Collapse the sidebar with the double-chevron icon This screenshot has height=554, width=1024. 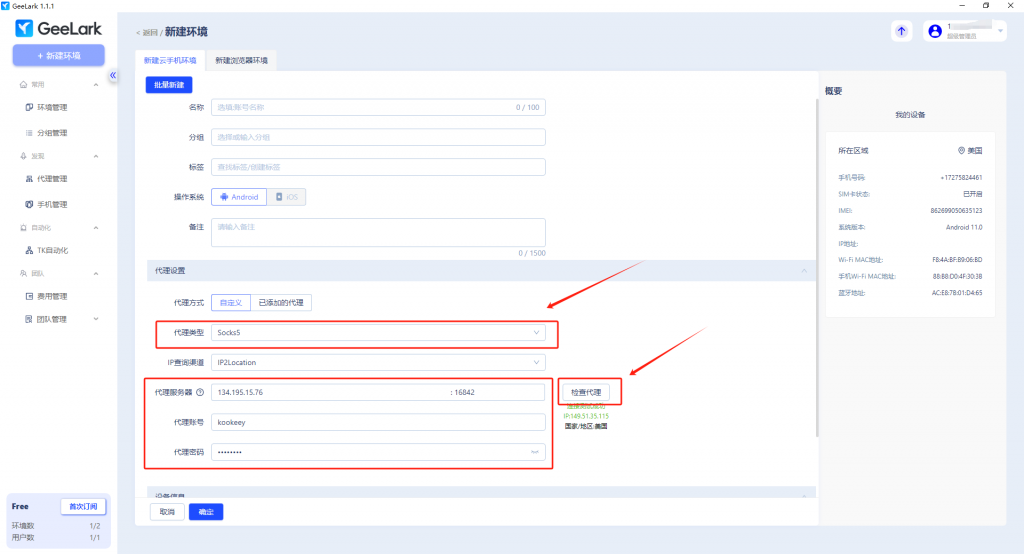(x=113, y=76)
